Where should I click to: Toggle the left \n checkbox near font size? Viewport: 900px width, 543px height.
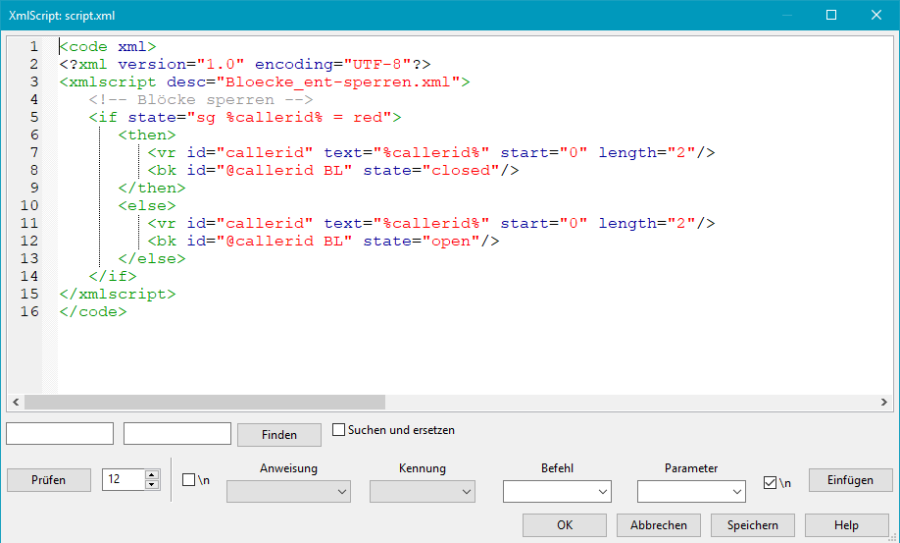[x=189, y=480]
